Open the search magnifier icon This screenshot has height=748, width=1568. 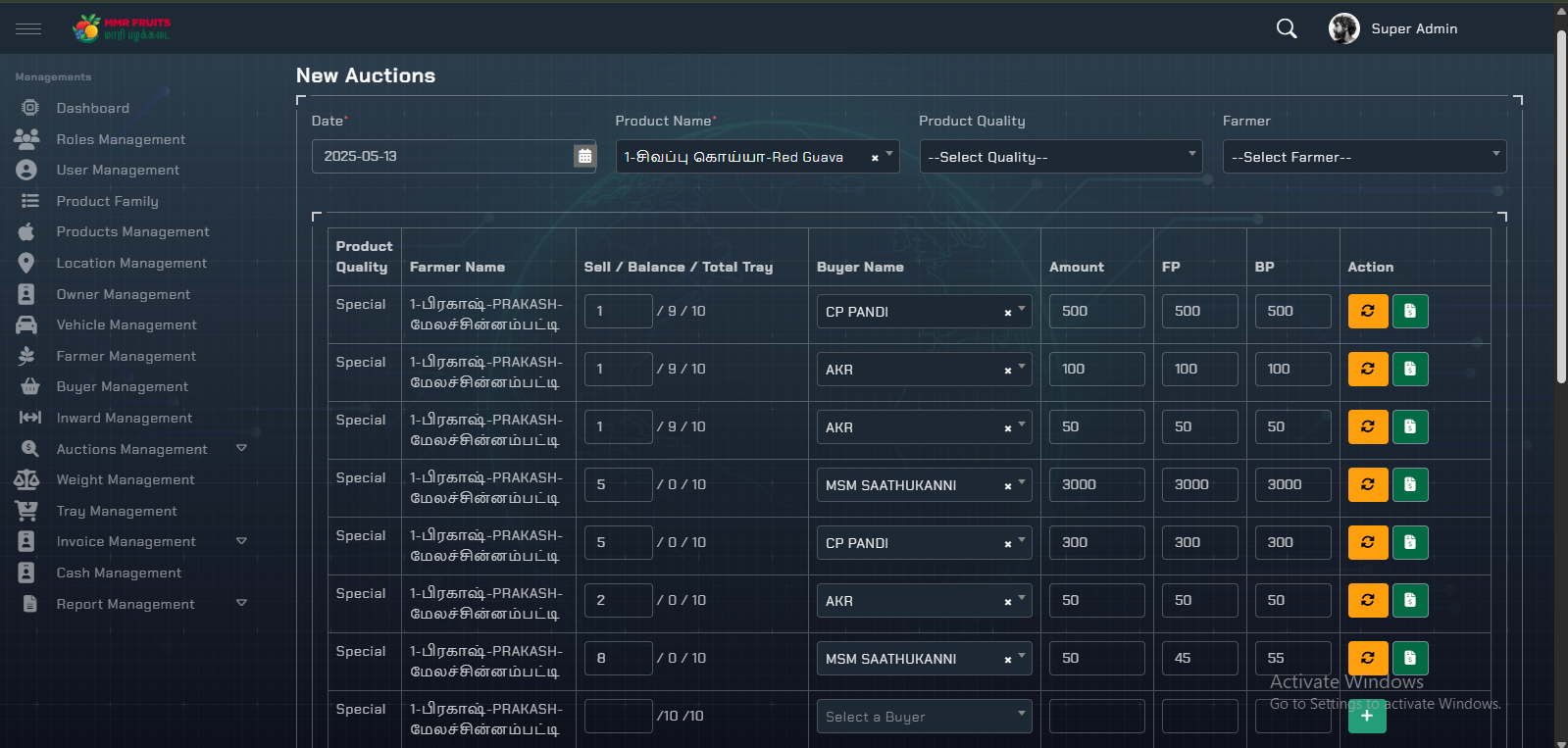1287,28
